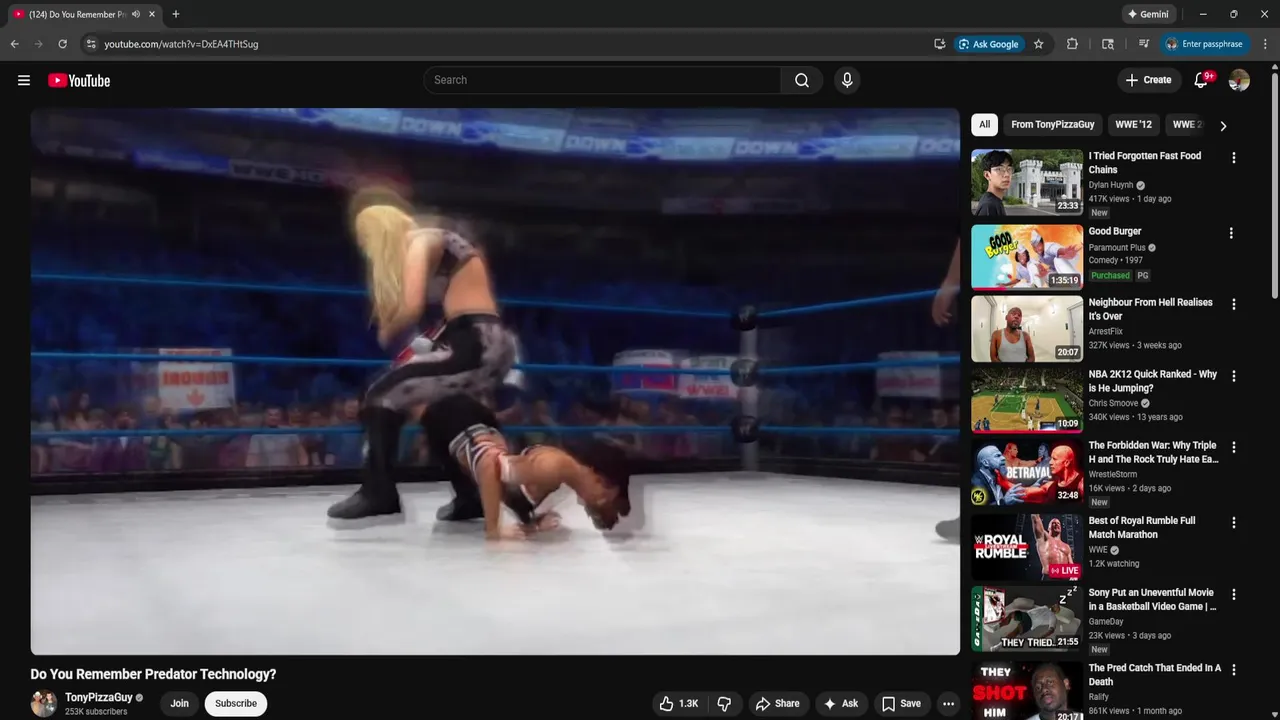
Task: Go to the YouTube home logo
Action: pyautogui.click(x=79, y=80)
